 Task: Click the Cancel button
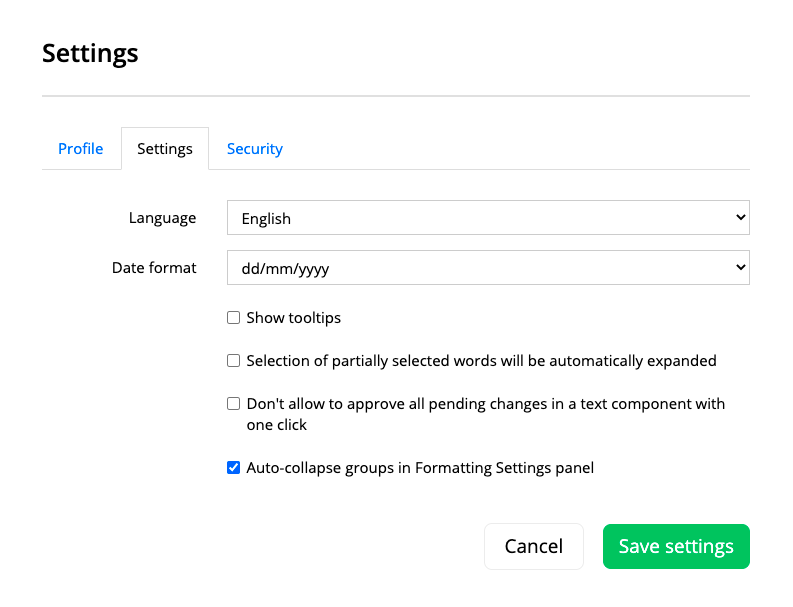(x=534, y=546)
